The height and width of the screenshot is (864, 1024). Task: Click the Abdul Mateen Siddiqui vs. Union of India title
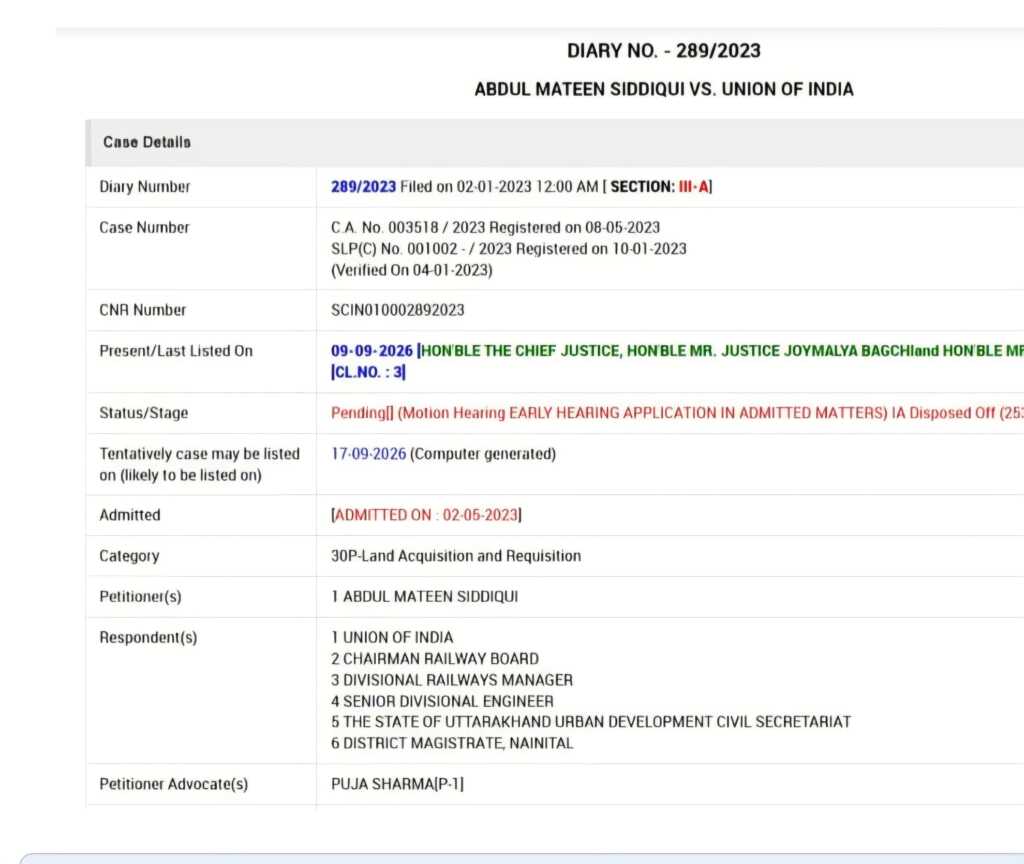coord(664,89)
